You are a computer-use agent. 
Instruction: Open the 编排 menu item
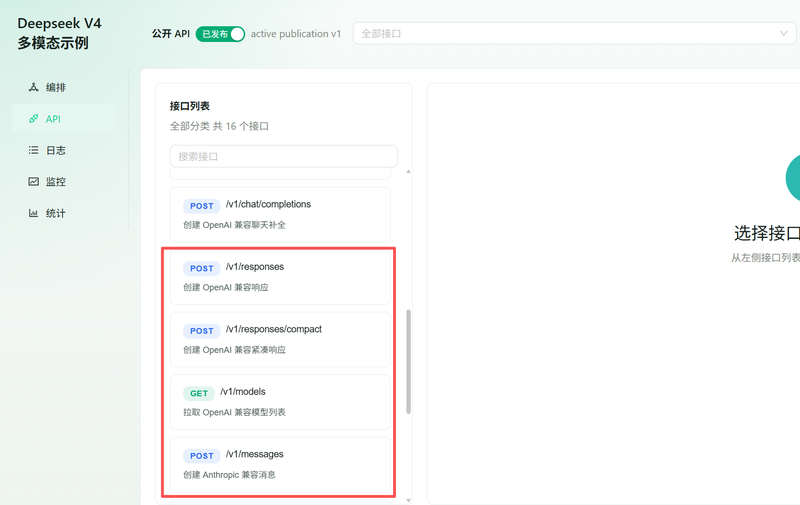point(64,87)
